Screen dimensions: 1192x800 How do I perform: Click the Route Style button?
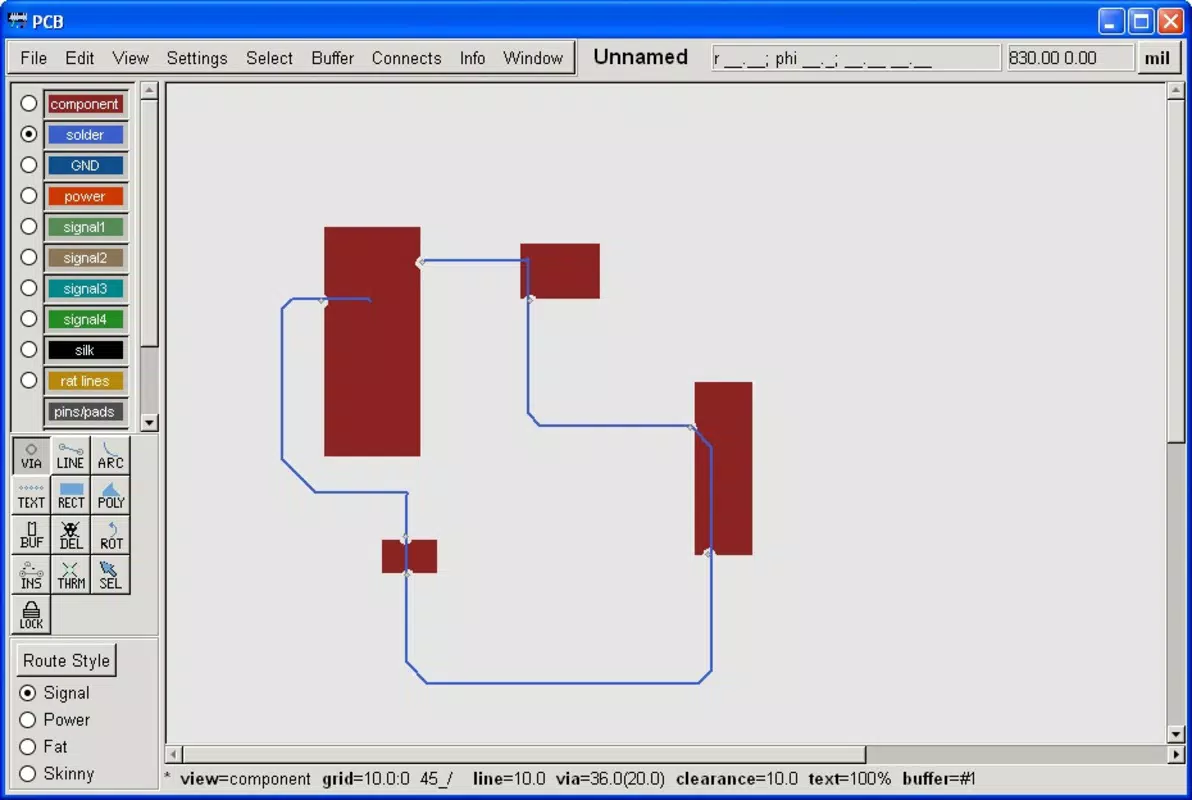[x=66, y=660]
